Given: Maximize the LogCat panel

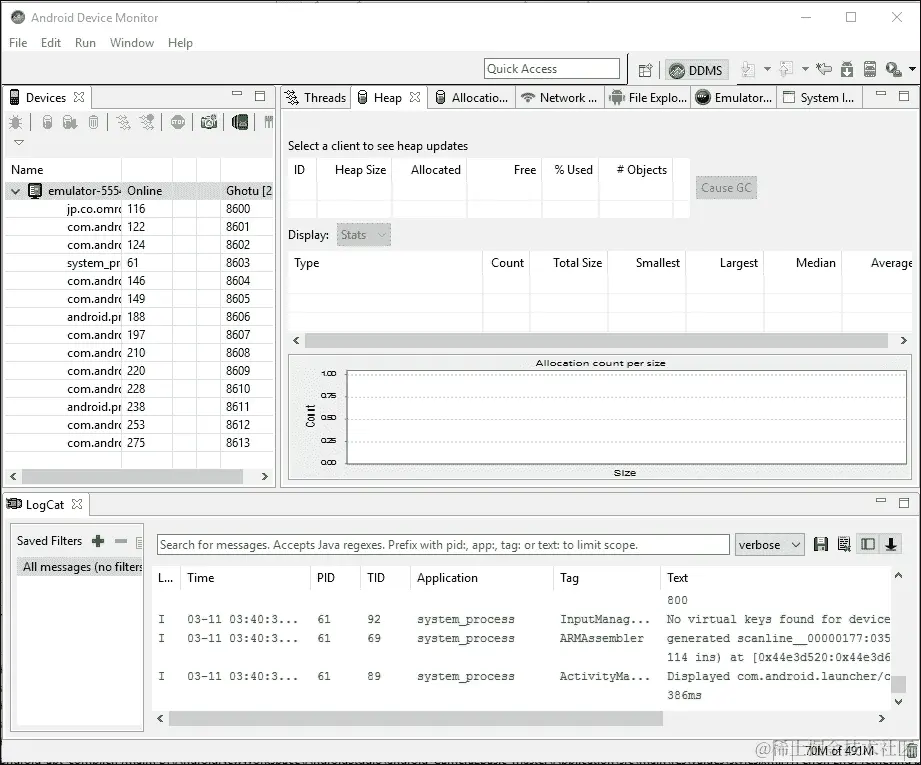Looking at the screenshot, I should (x=904, y=502).
